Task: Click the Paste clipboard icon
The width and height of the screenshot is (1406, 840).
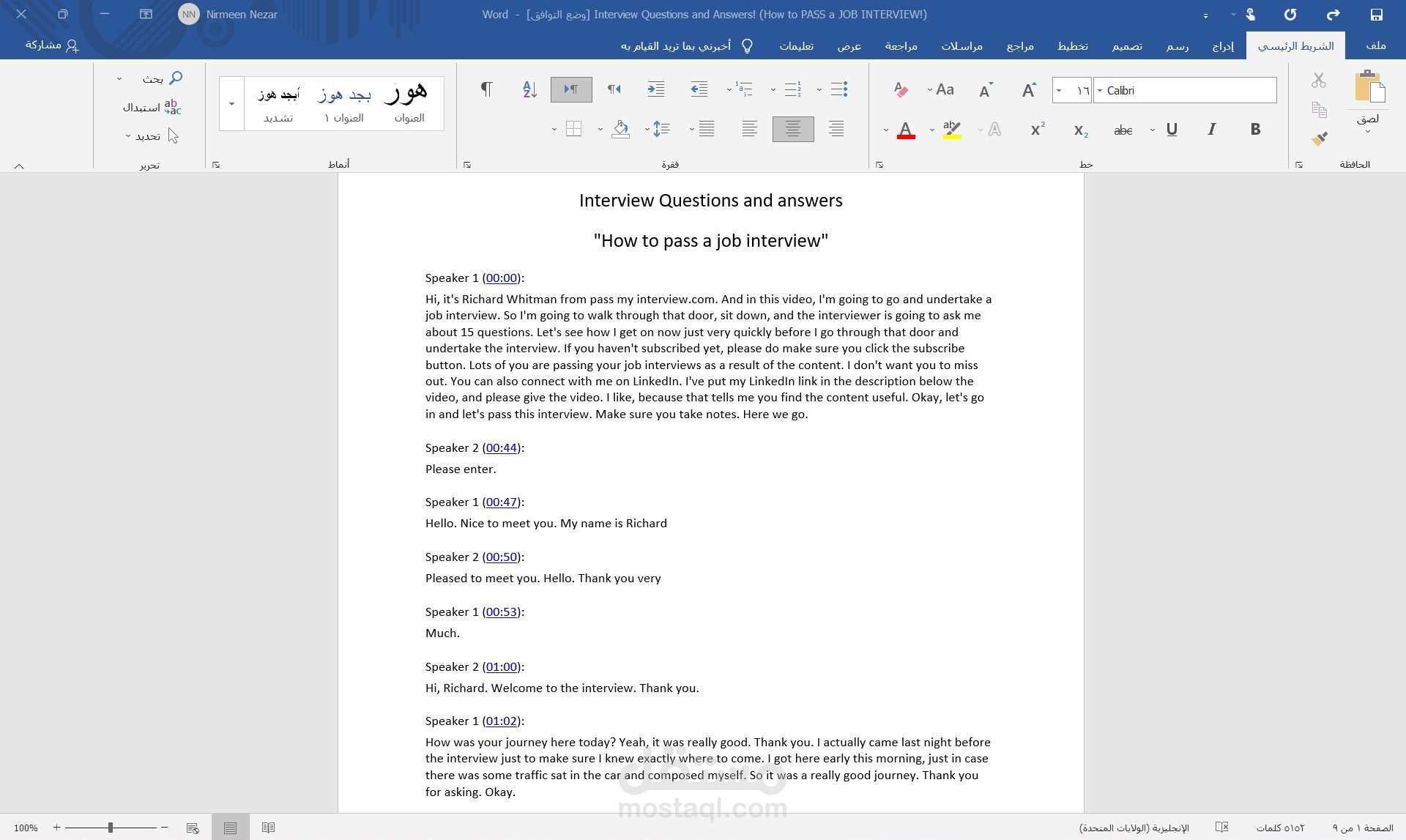Action: tap(1369, 86)
